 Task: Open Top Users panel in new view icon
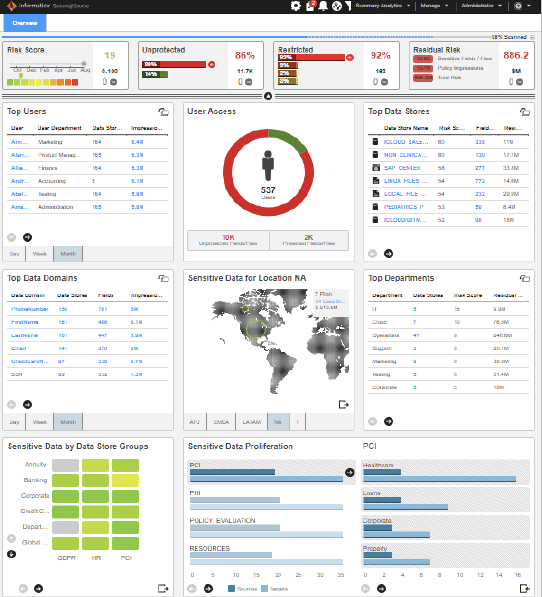tap(164, 112)
